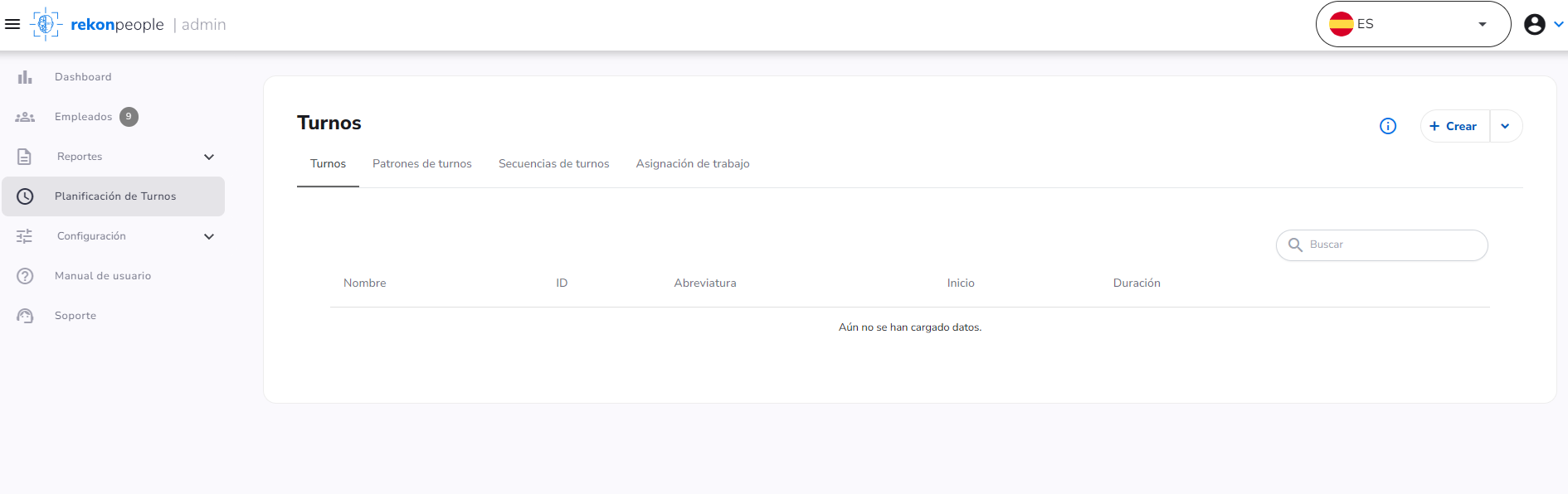Sort by the Duración column header
This screenshot has height=494, width=1568.
pos(1137,283)
